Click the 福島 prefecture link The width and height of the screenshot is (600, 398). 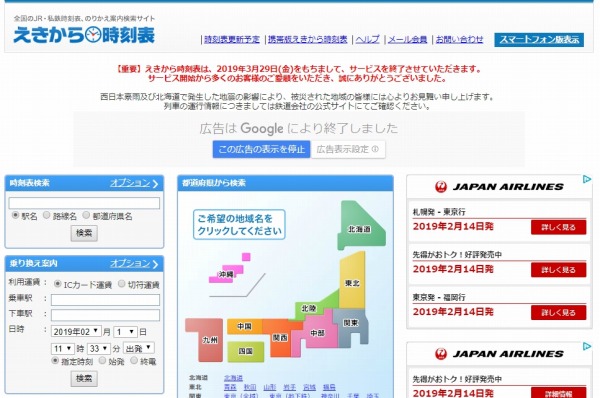click(x=329, y=387)
